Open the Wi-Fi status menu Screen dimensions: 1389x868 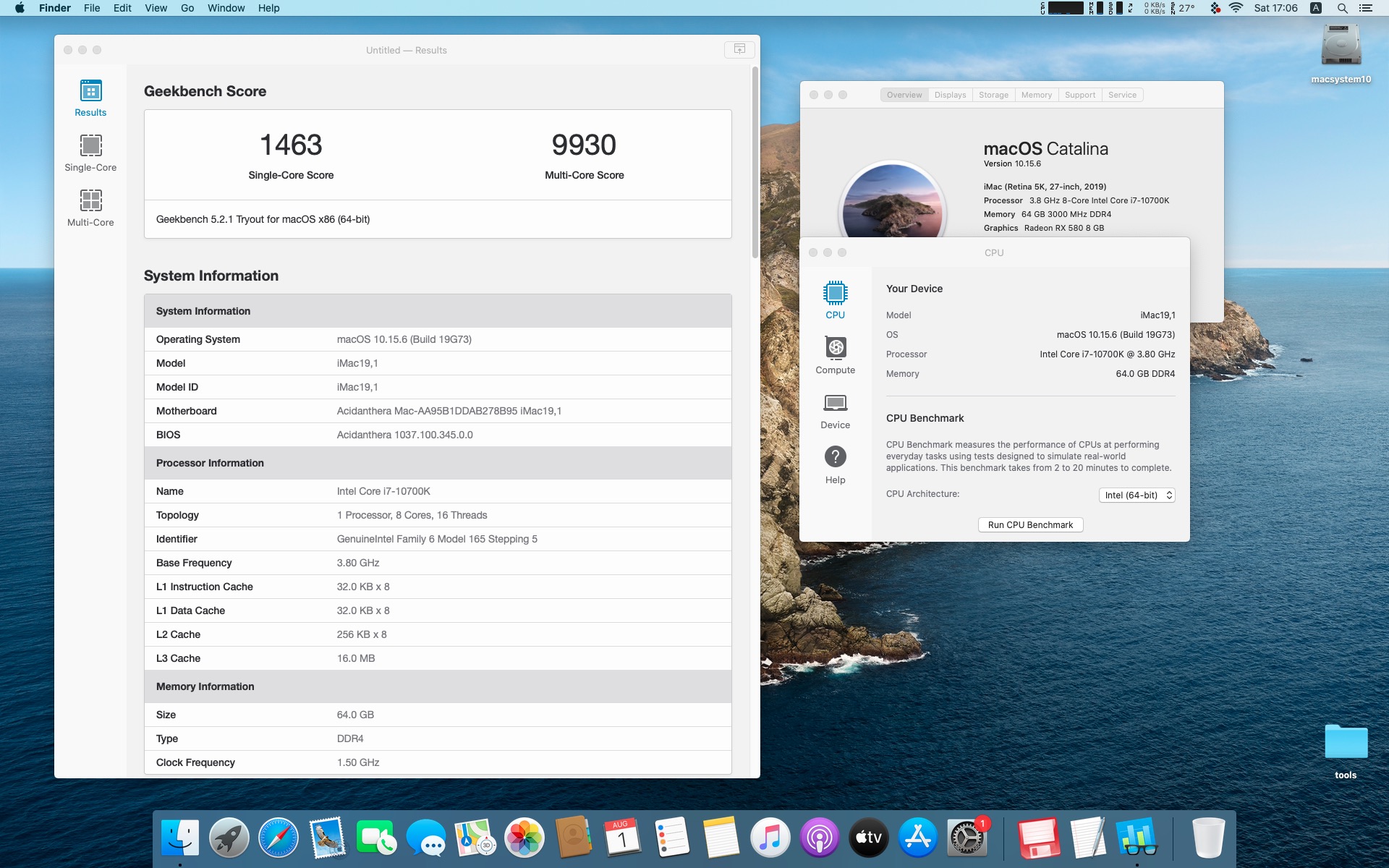[1236, 8]
